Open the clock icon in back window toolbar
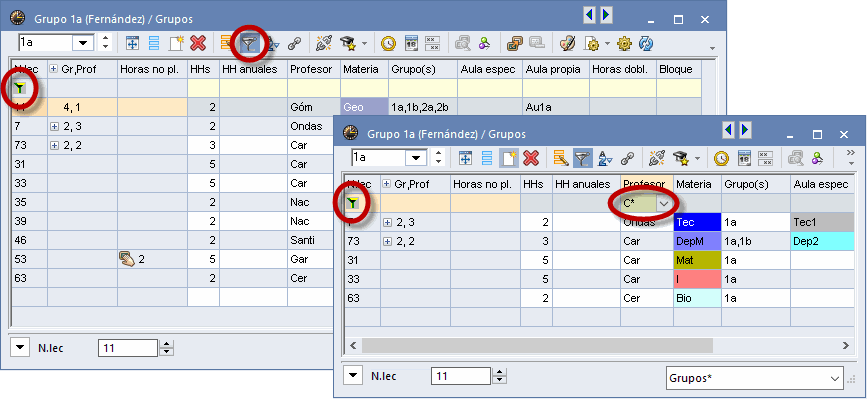 [x=389, y=43]
